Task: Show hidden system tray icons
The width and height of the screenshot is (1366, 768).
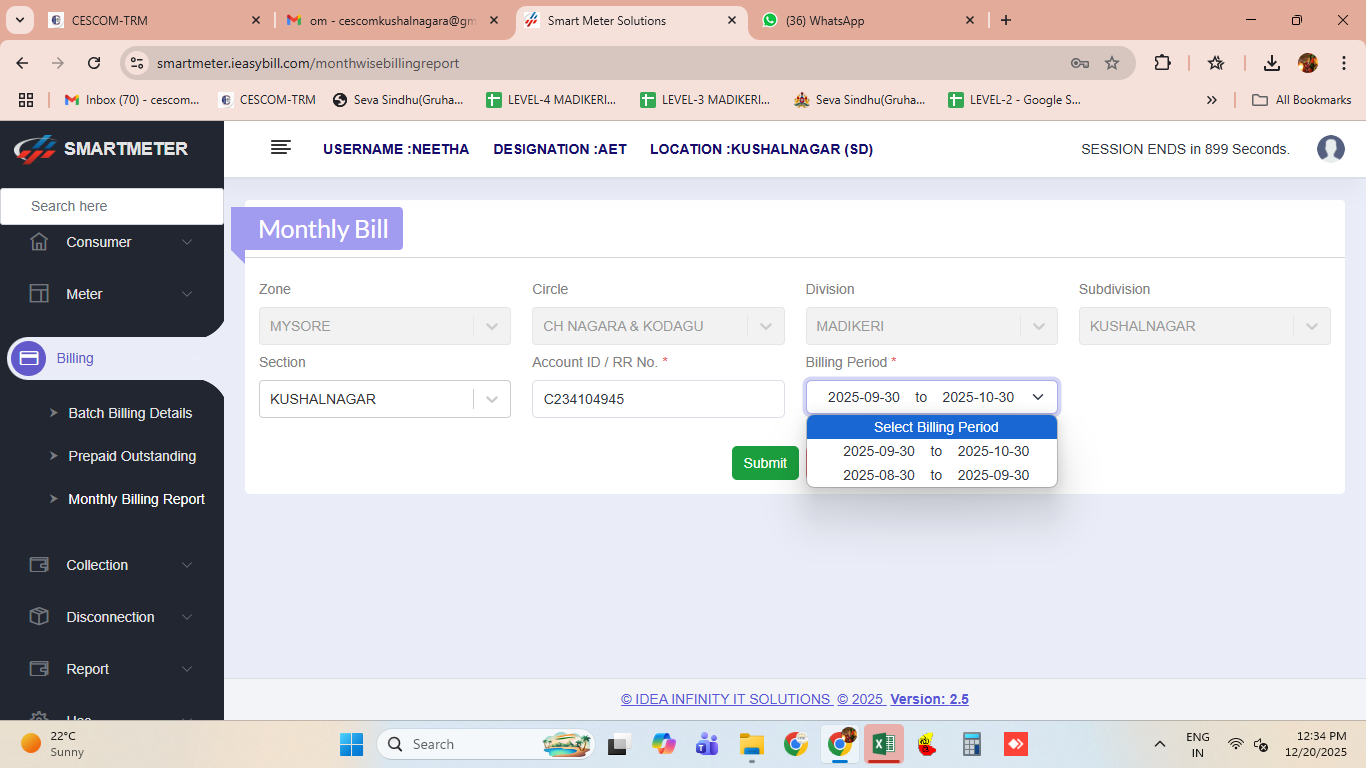Action: click(x=1160, y=744)
